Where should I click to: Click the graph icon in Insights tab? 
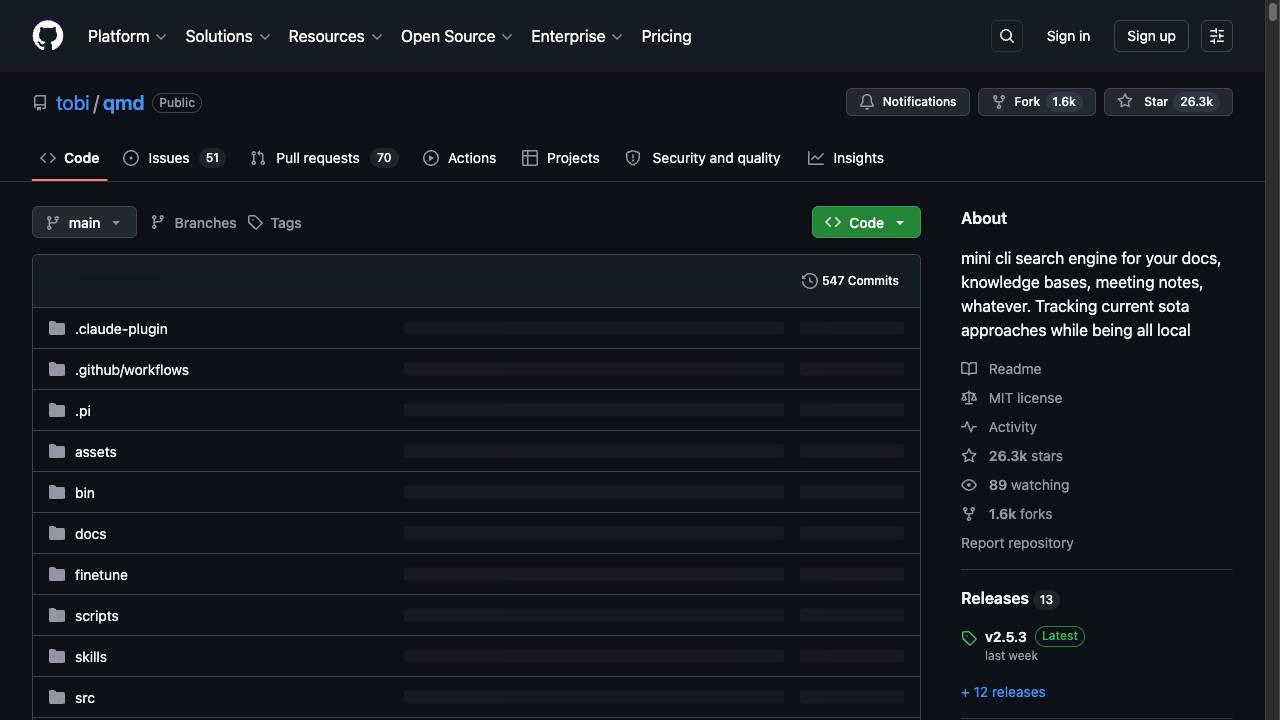pos(816,158)
